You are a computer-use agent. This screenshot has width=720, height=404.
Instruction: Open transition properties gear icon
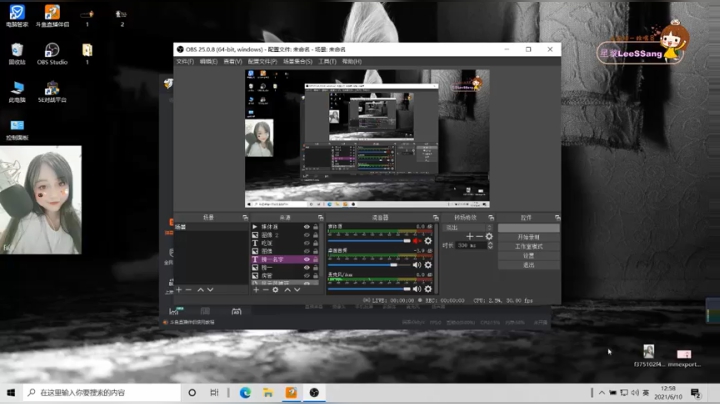point(489,236)
